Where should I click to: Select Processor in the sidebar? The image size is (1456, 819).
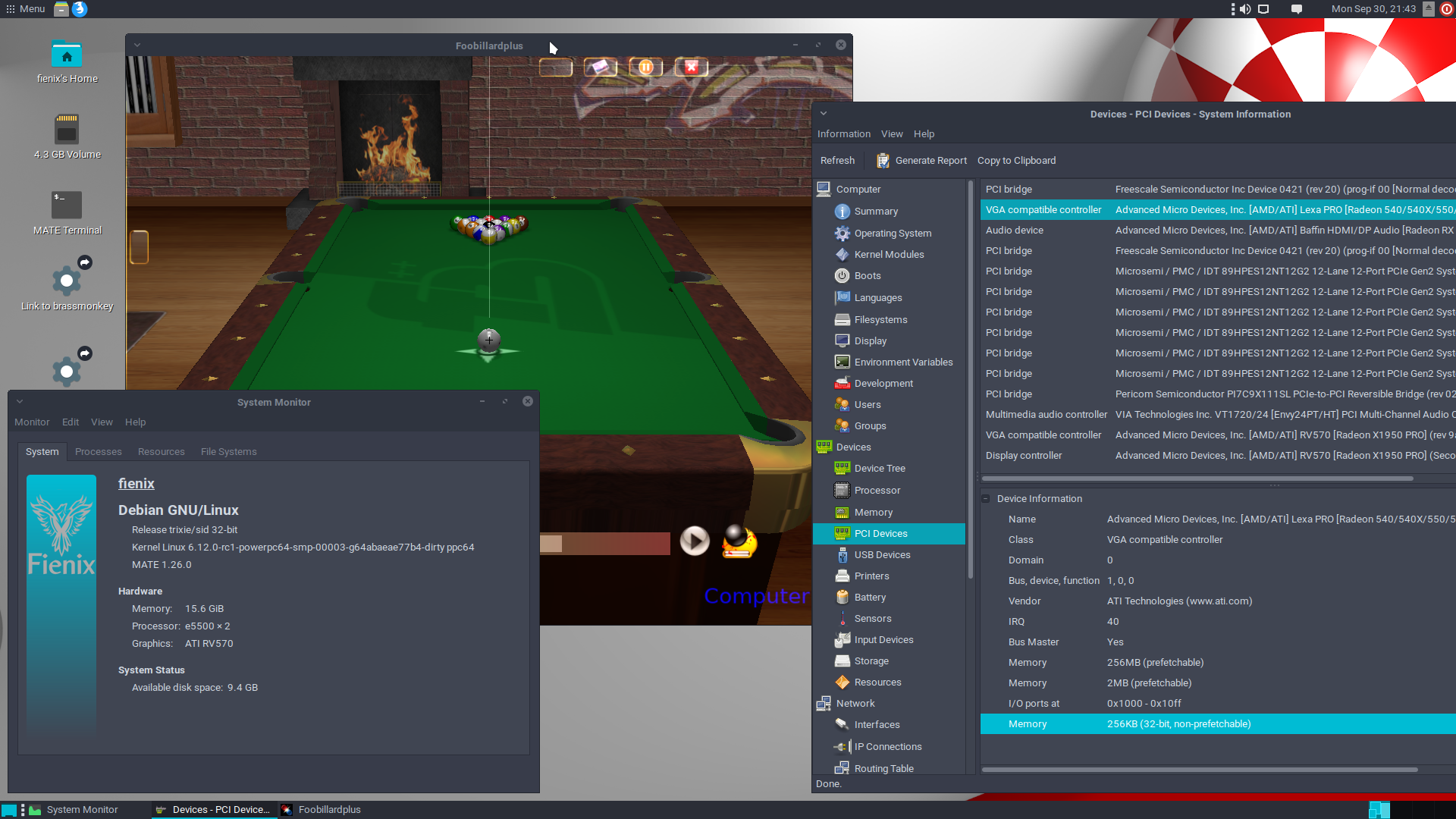877,491
